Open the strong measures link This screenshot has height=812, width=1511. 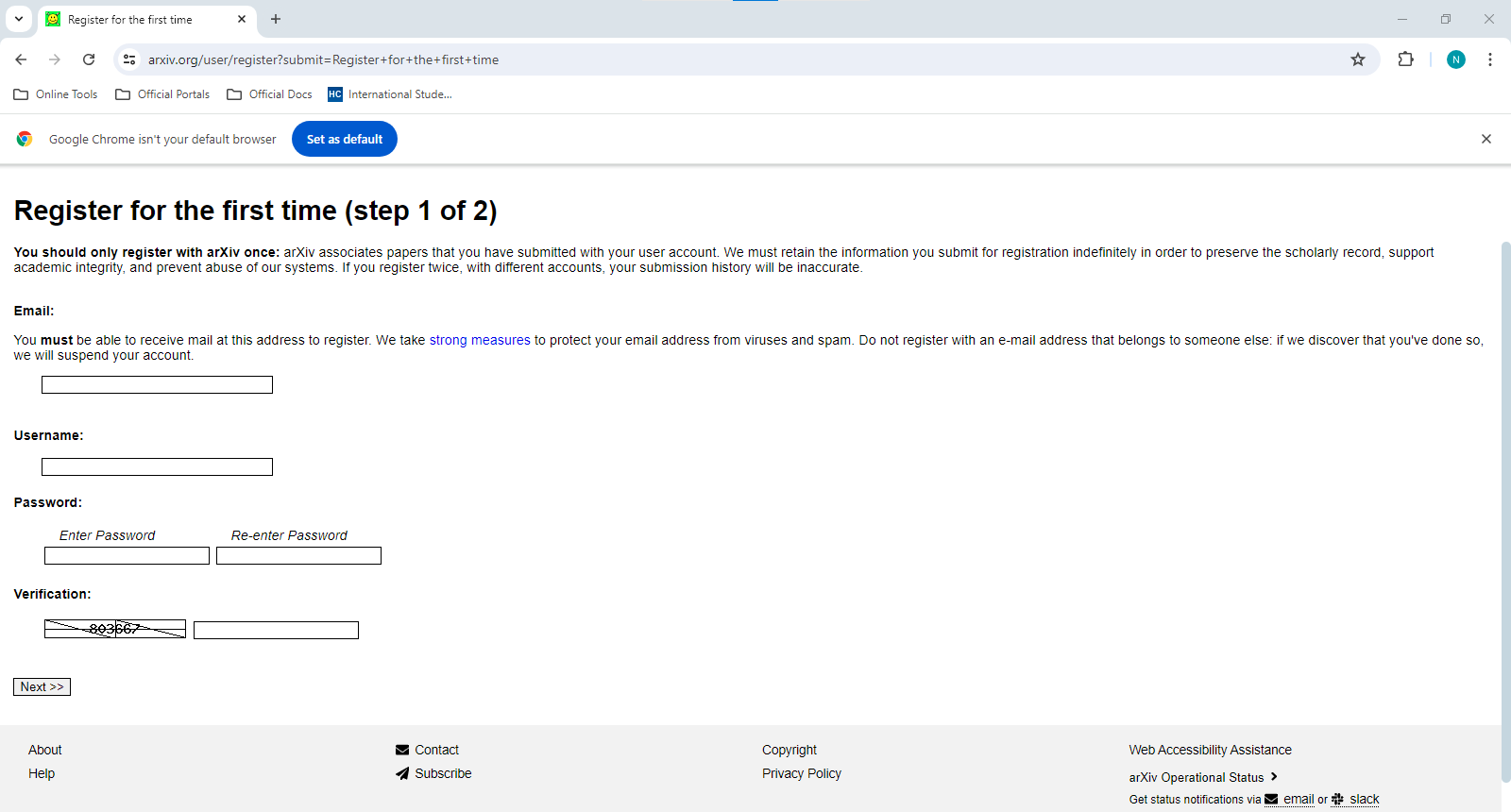pyautogui.click(x=480, y=340)
